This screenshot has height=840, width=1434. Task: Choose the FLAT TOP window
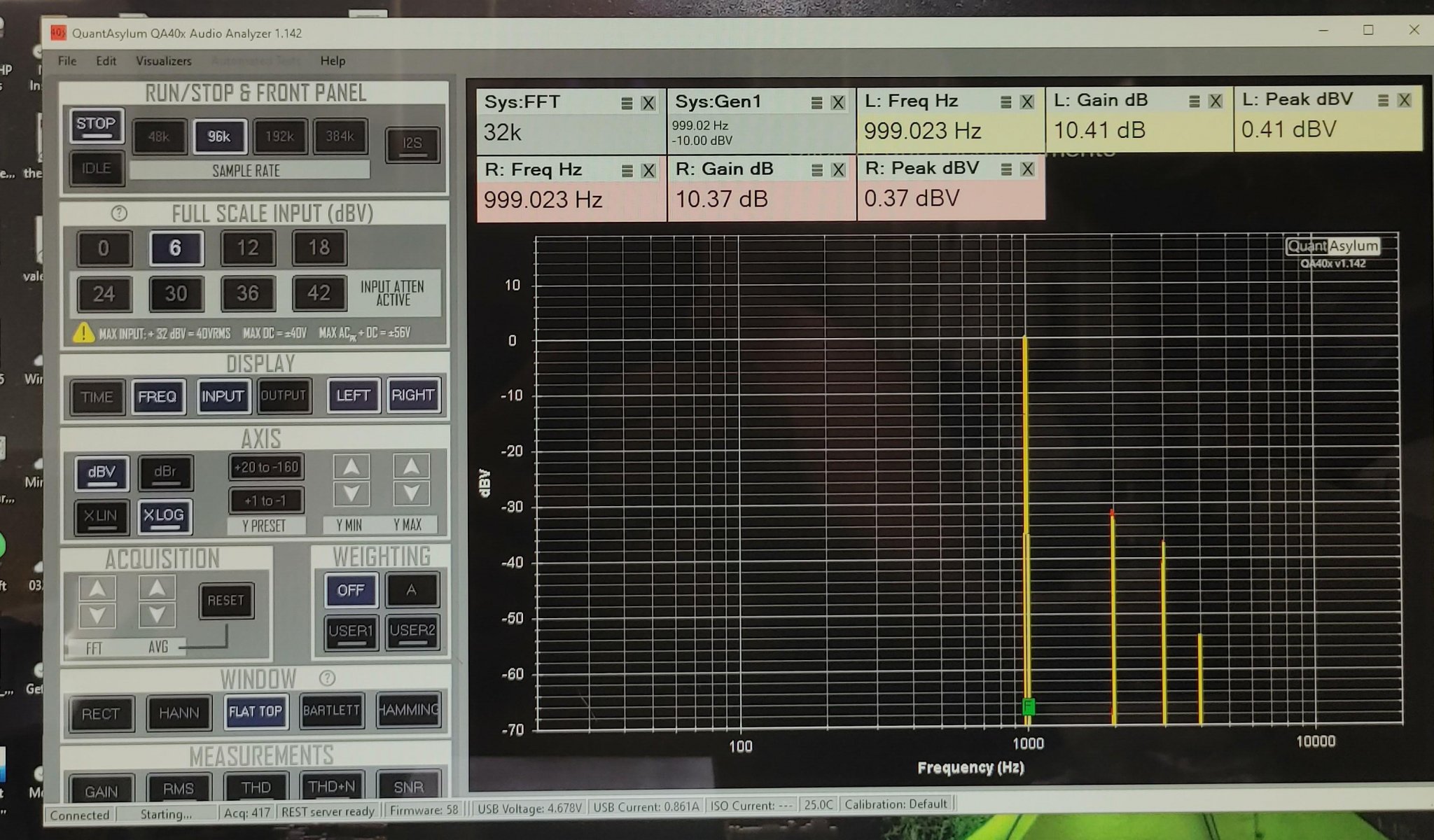coord(256,712)
